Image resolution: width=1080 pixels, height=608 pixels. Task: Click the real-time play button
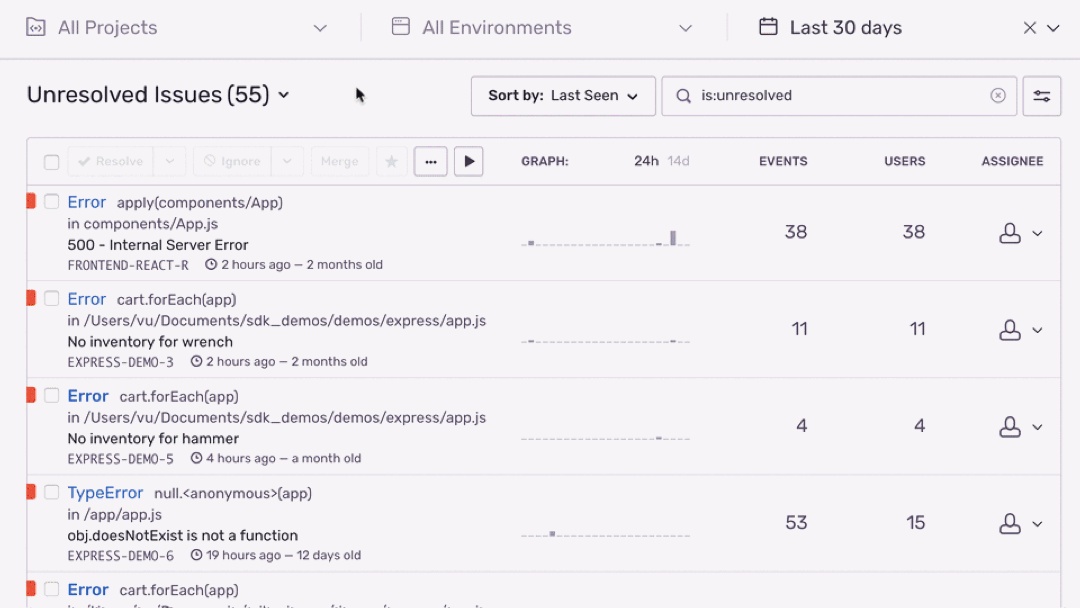click(x=468, y=162)
